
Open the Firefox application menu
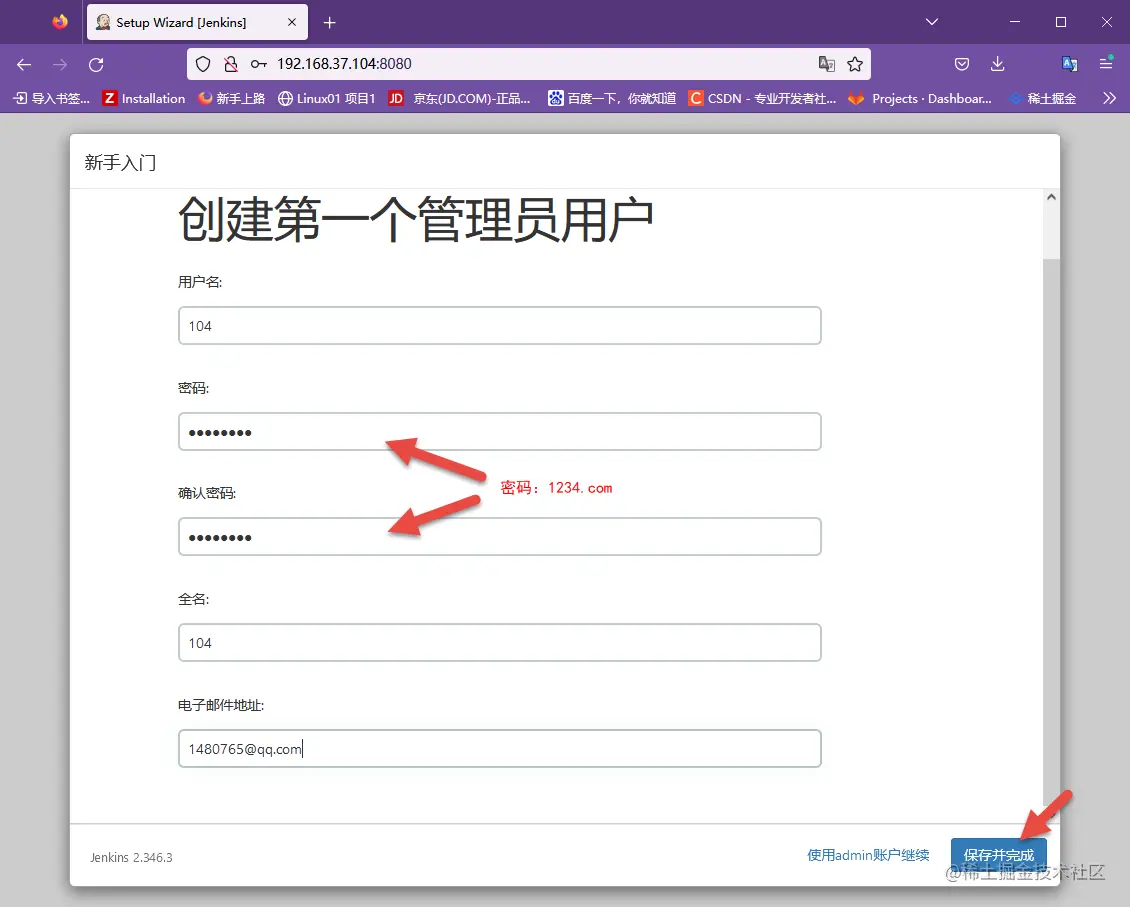pyautogui.click(x=1106, y=64)
